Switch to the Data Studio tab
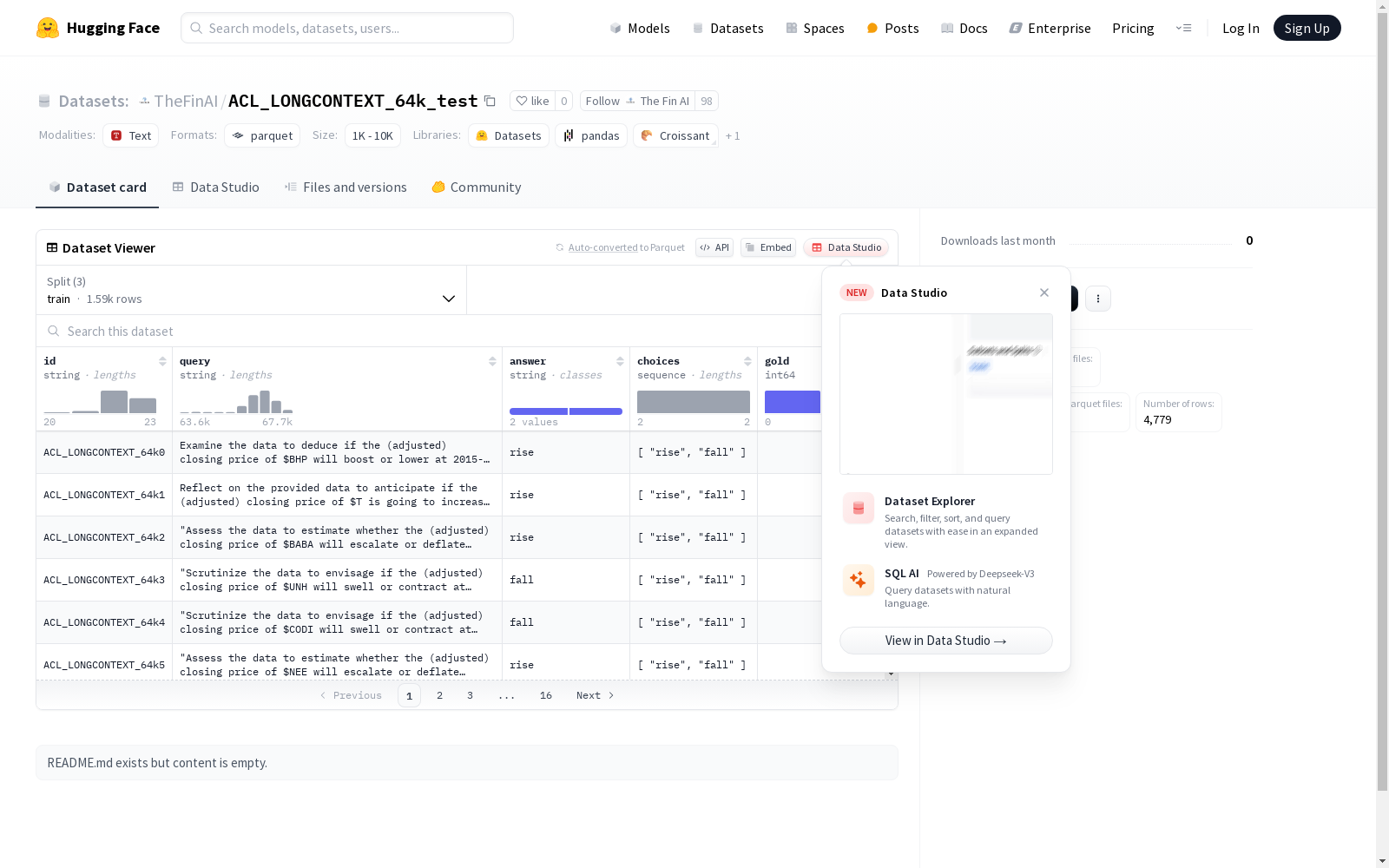Image resolution: width=1389 pixels, height=868 pixels. [215, 187]
